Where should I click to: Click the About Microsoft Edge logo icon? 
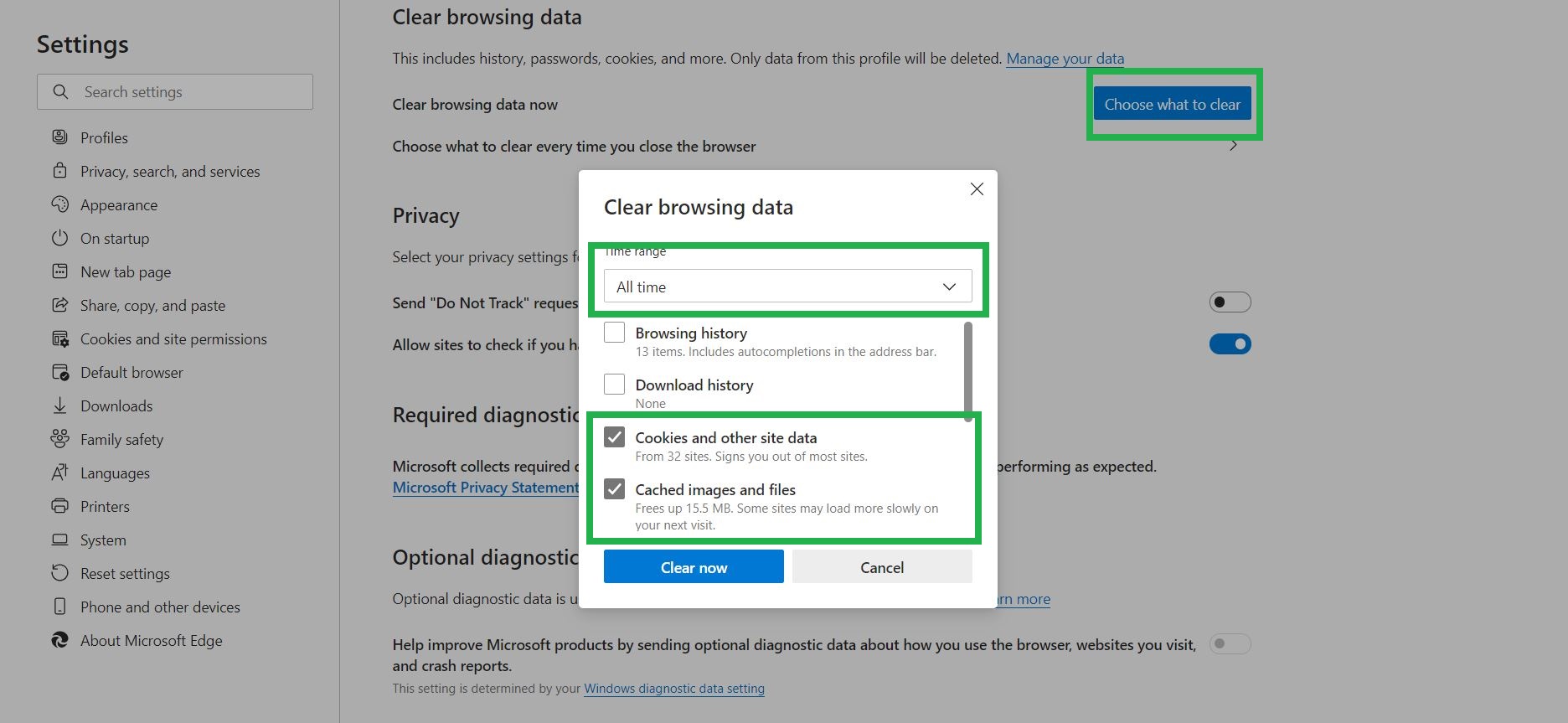point(59,640)
